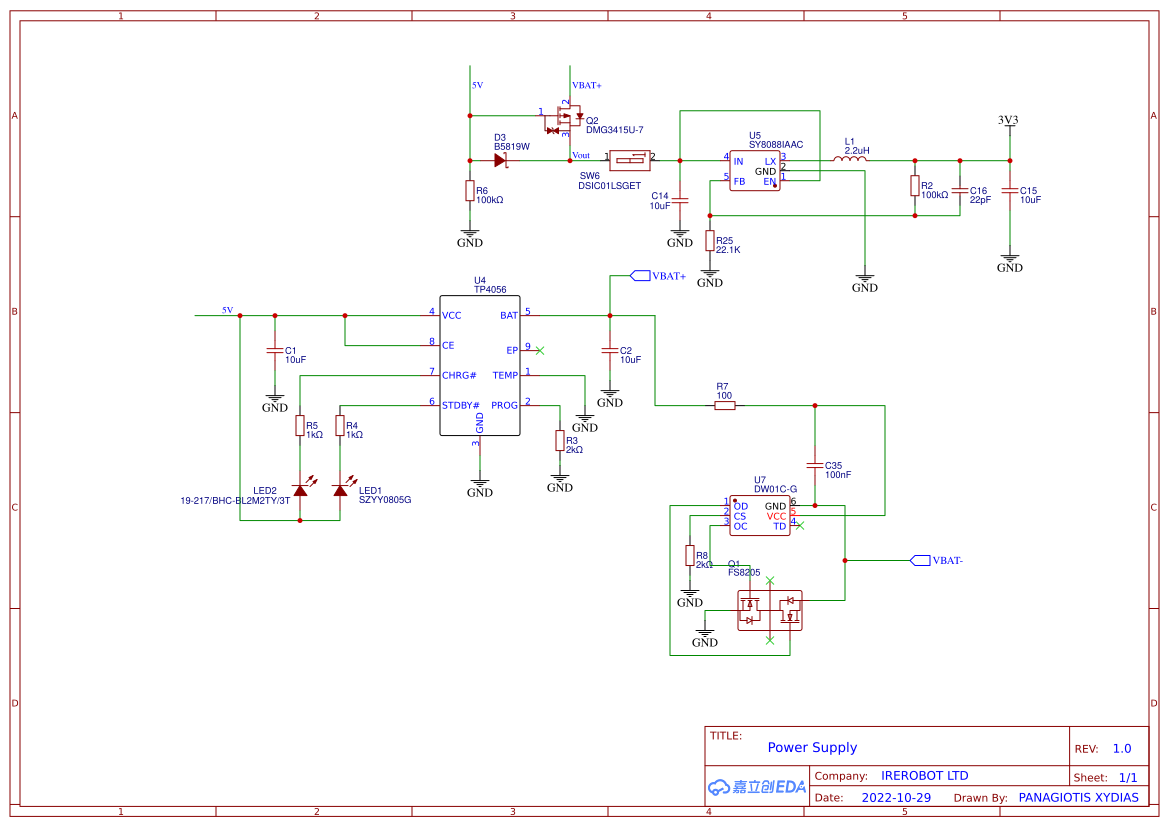Click the dual MOSFET Q1 FS8205
This screenshot has width=1169, height=827.
(x=768, y=608)
